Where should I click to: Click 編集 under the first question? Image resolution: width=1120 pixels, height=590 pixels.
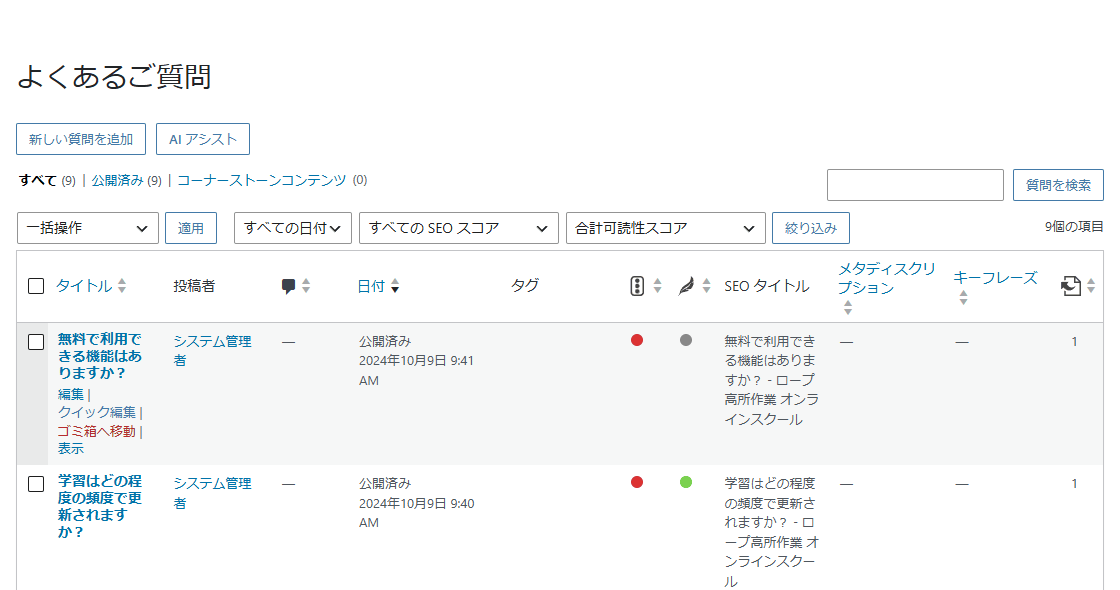[x=71, y=394]
